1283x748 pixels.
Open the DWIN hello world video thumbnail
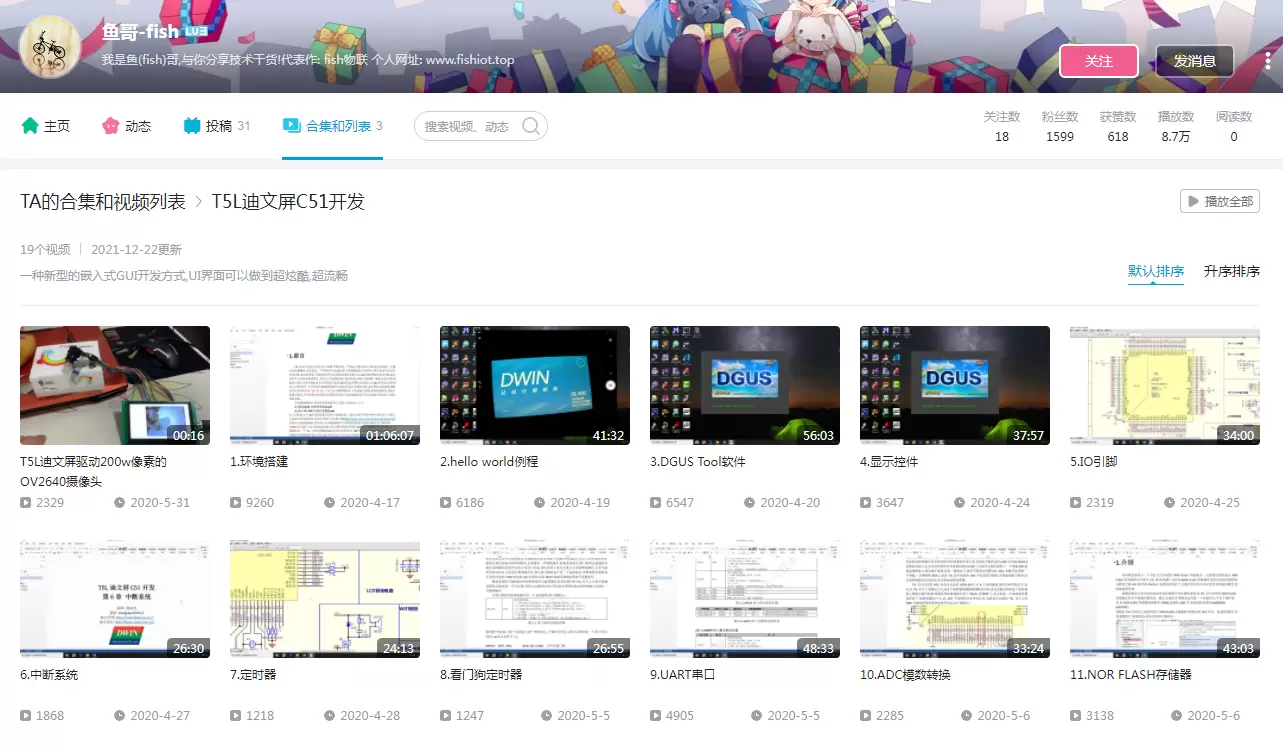tap(535, 385)
